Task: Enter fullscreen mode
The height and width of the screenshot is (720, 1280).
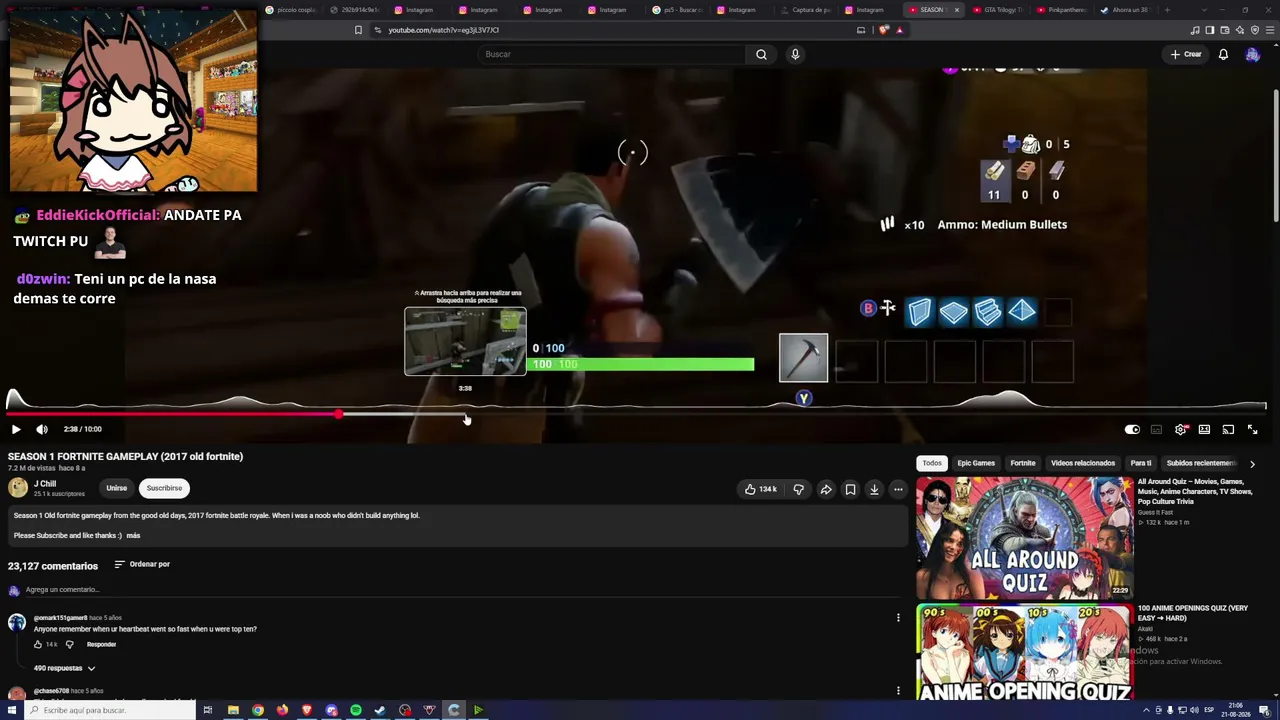Action: [x=1252, y=429]
